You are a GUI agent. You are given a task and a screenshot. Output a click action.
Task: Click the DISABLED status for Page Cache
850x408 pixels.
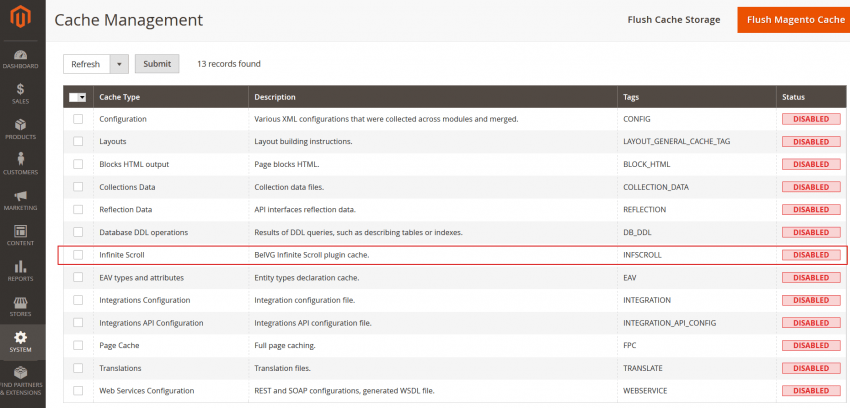tap(811, 345)
